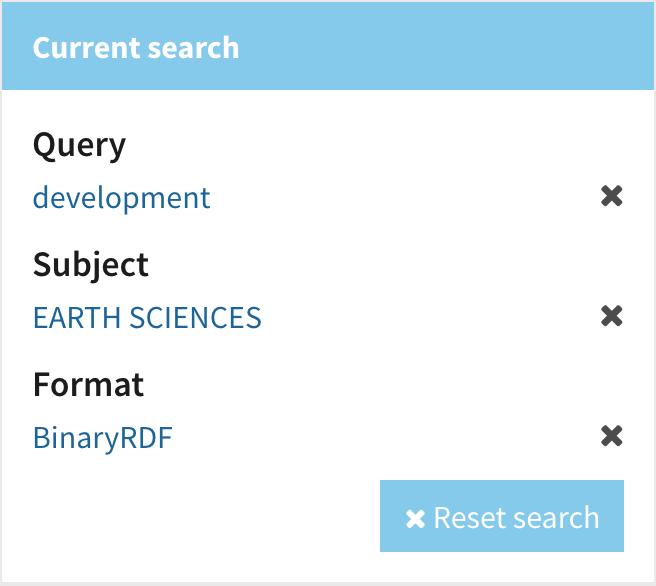
Task: Select the blue Current search header bar
Action: pos(400,48)
